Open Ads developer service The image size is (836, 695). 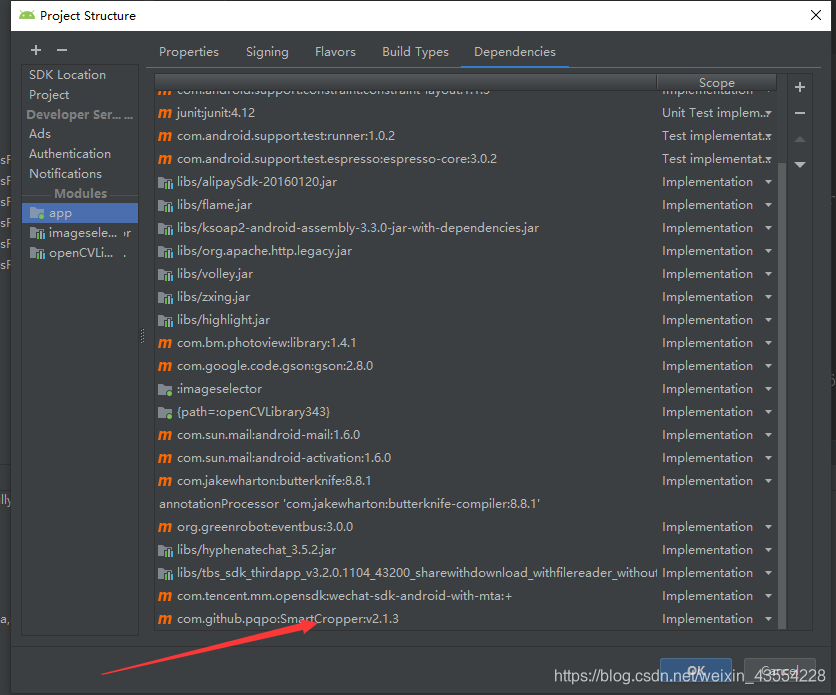40,134
